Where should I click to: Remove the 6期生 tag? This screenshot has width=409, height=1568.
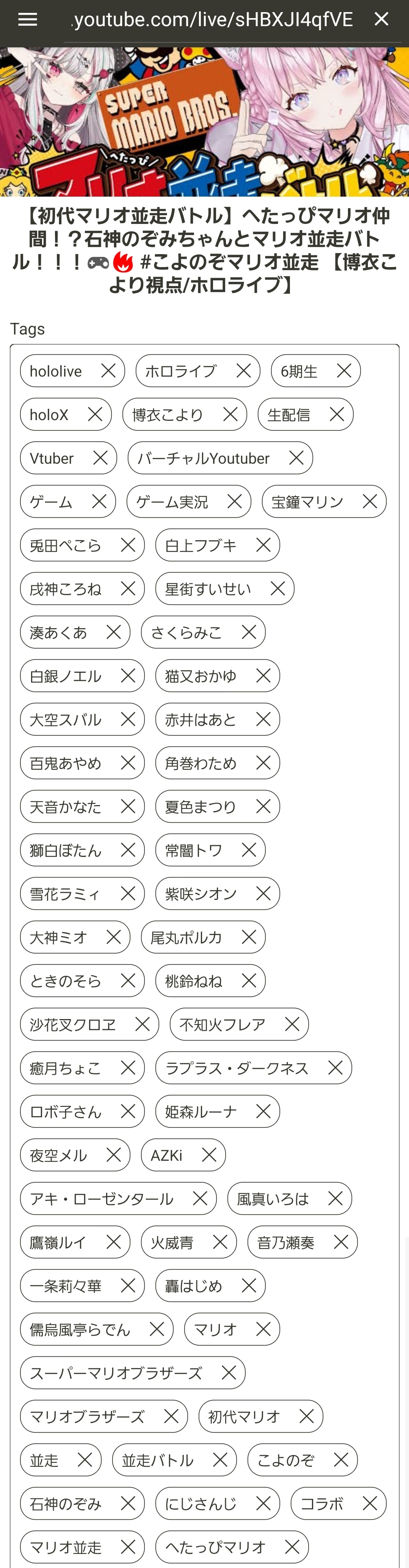(344, 371)
